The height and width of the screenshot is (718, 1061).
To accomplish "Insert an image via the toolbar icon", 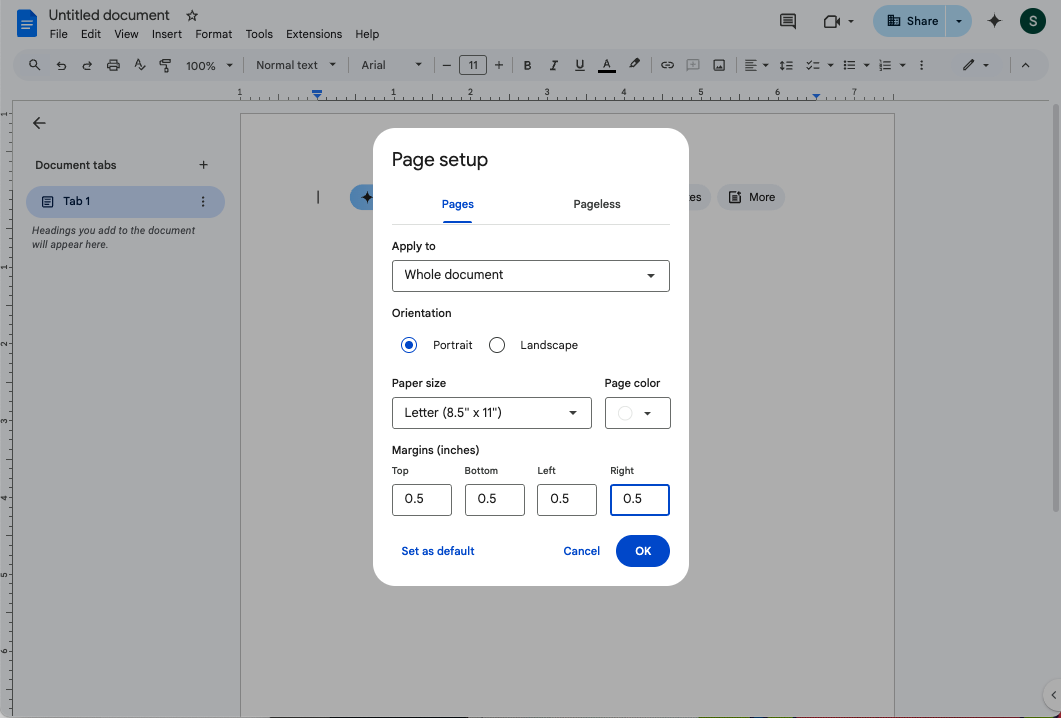I will coord(719,64).
